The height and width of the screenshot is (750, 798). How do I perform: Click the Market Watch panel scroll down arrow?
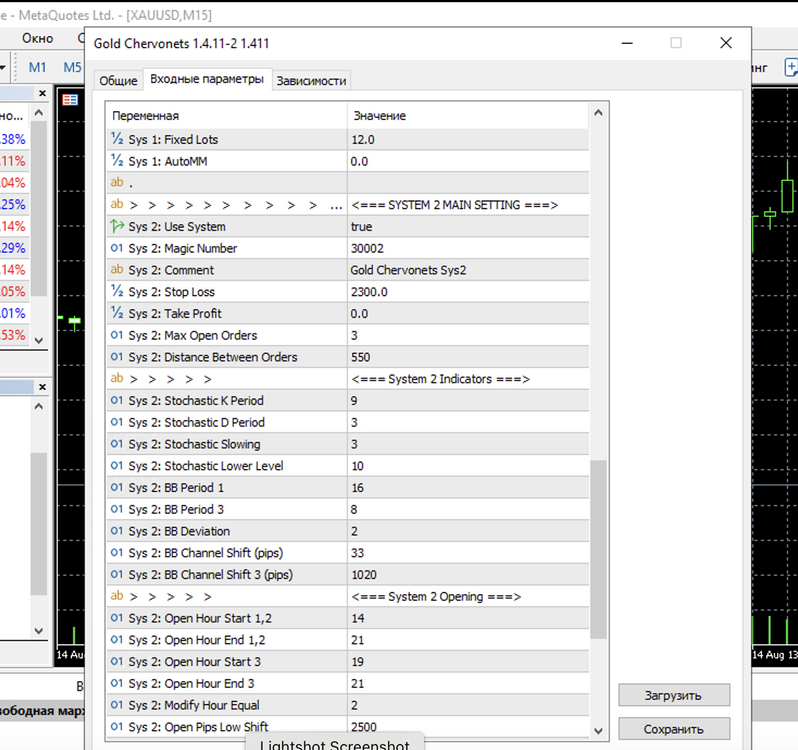click(39, 340)
